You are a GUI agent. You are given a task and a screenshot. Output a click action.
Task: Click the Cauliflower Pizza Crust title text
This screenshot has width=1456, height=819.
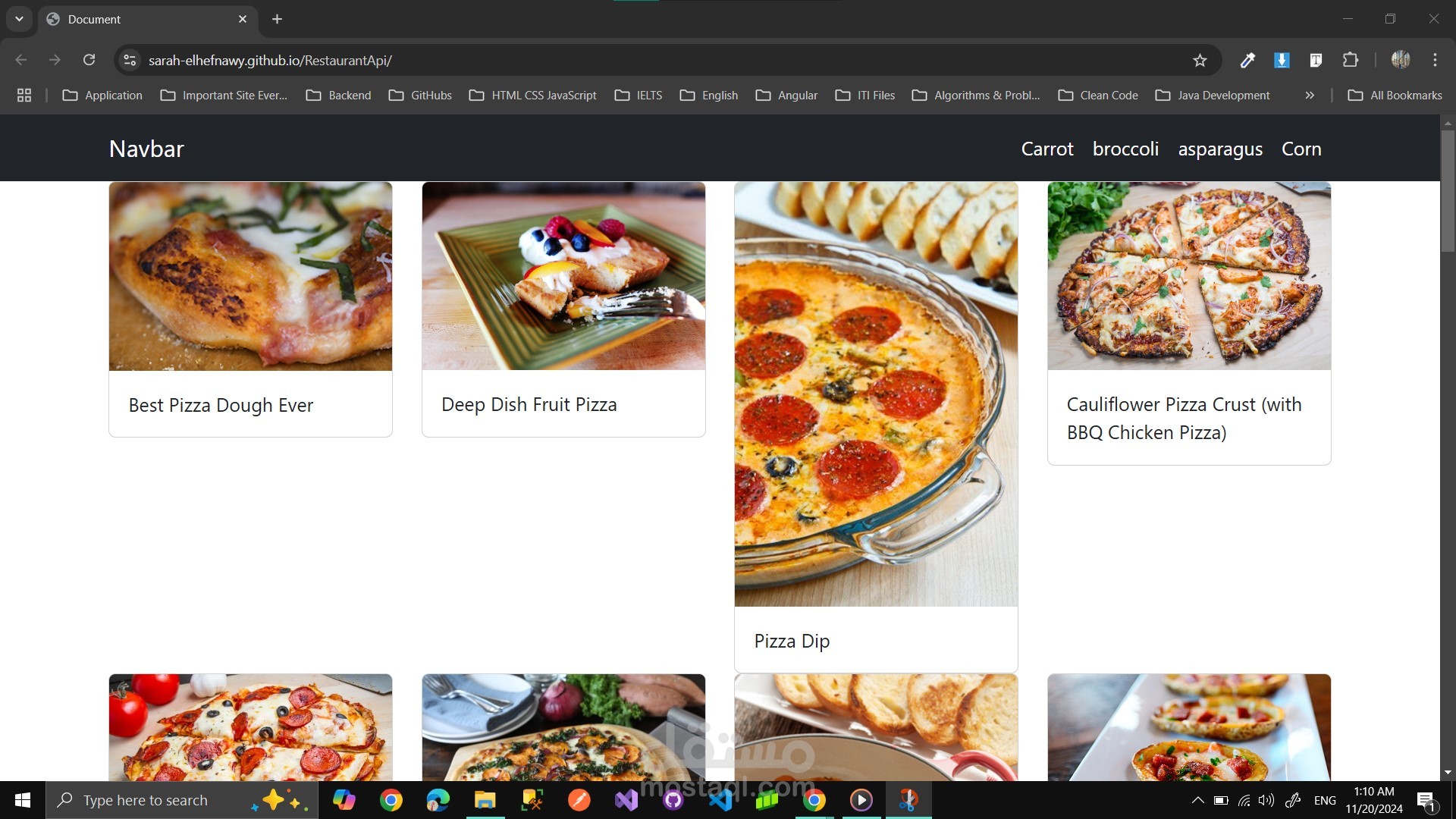(x=1184, y=419)
